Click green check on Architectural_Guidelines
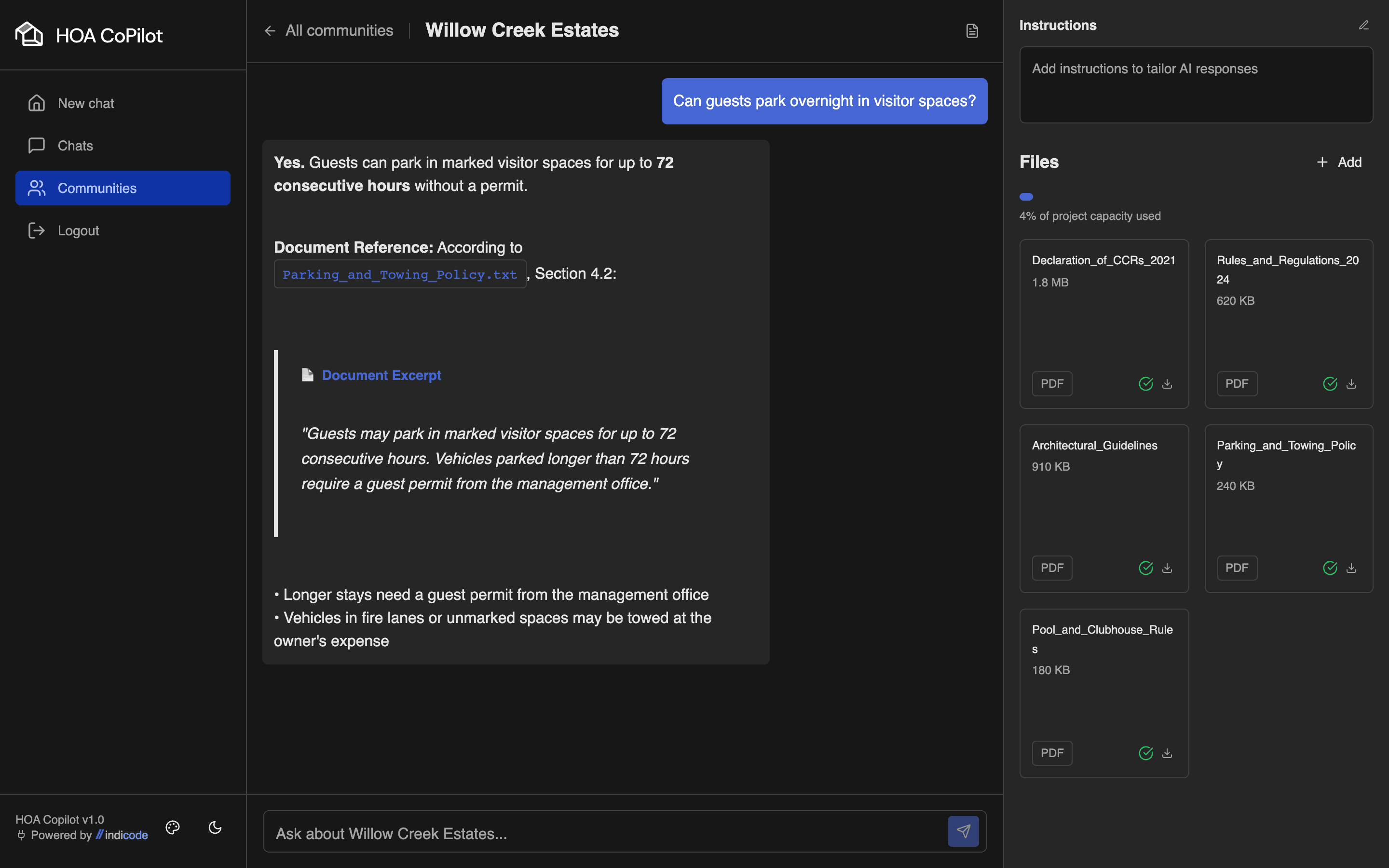Screen dimensions: 1389x868 click(1145, 569)
